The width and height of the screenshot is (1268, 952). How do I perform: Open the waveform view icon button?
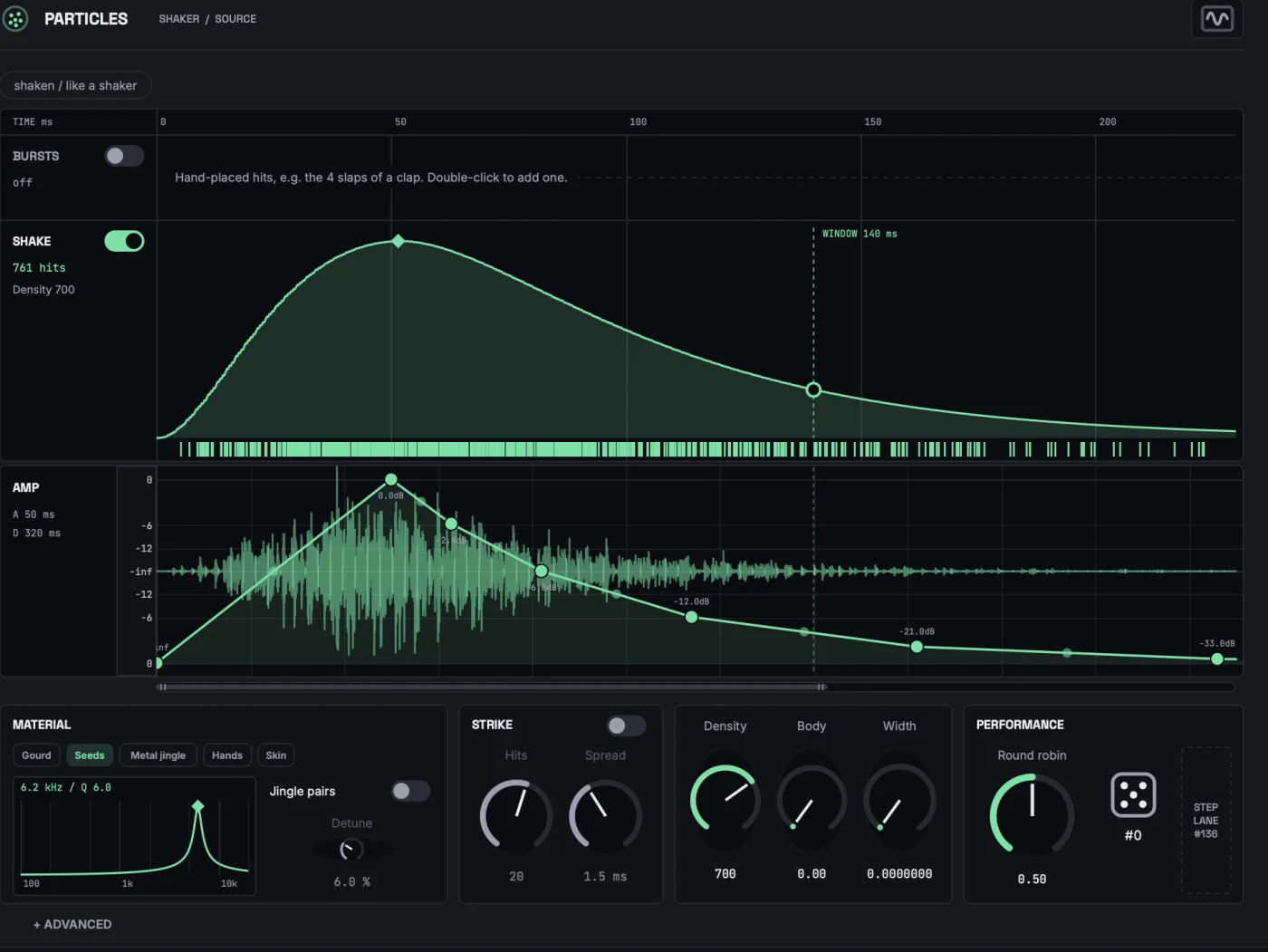pos(1216,19)
